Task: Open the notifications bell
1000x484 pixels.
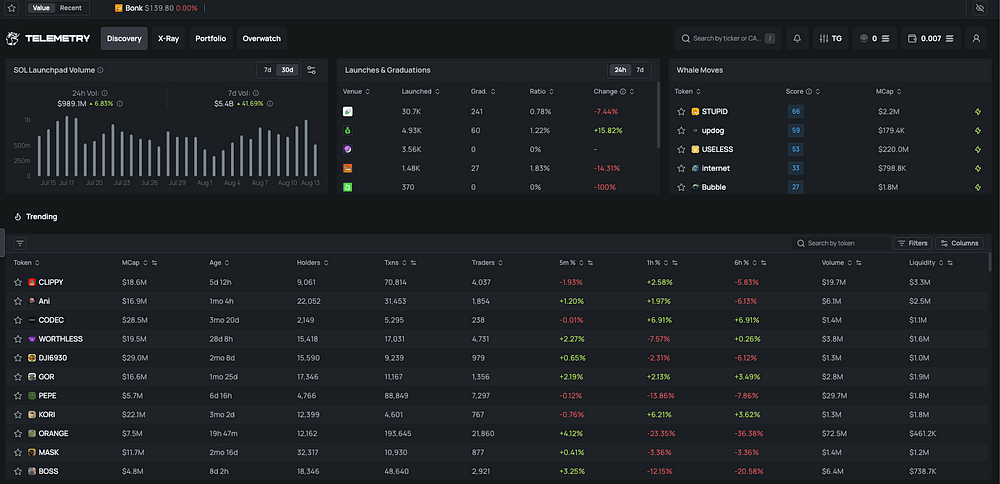Action: (797, 39)
